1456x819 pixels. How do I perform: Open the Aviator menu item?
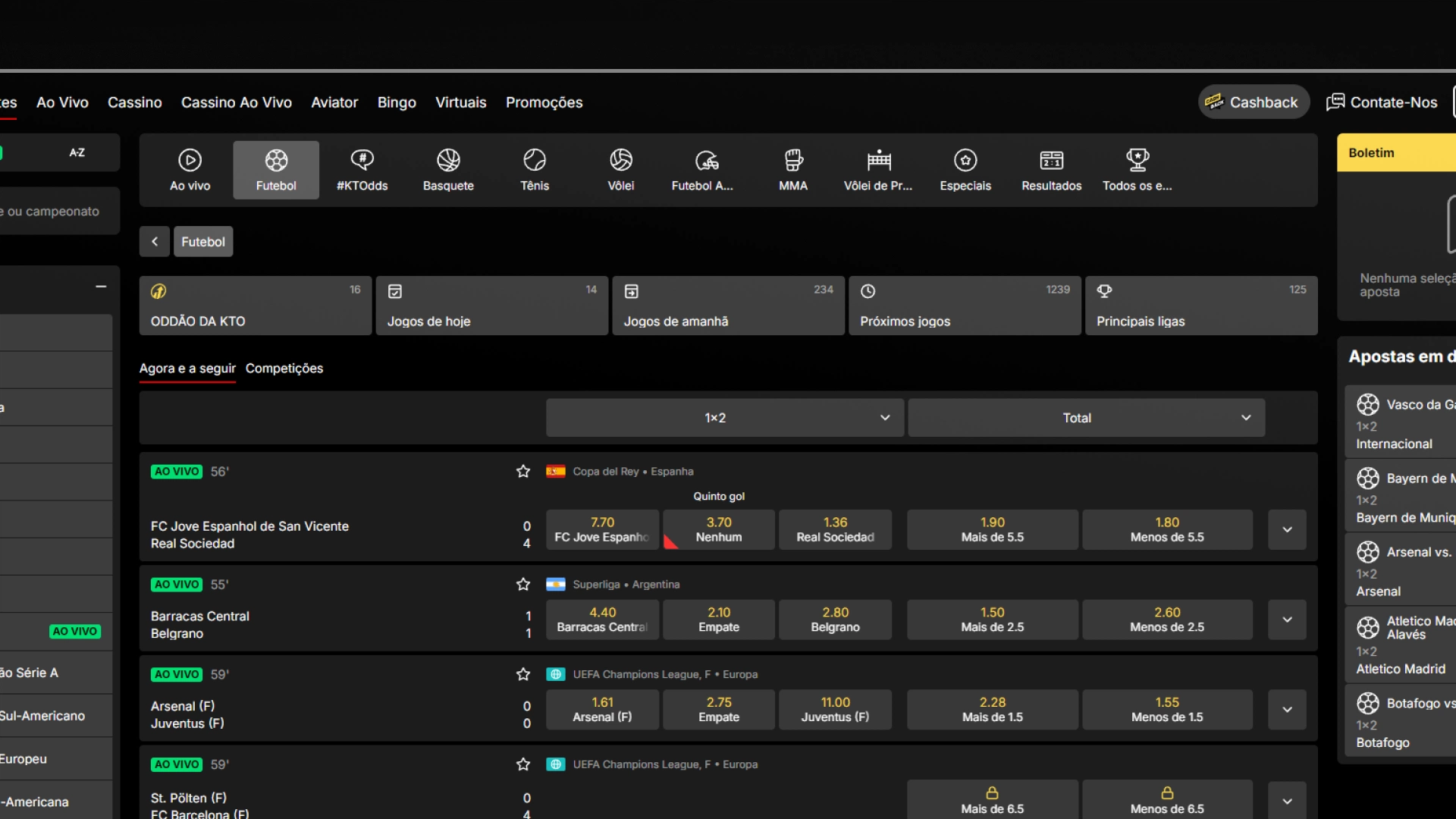(334, 102)
